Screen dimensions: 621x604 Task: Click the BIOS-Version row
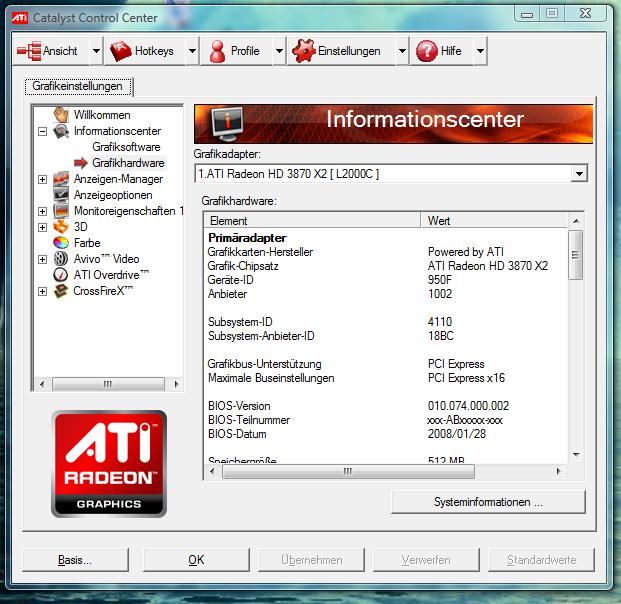pyautogui.click(x=386, y=406)
